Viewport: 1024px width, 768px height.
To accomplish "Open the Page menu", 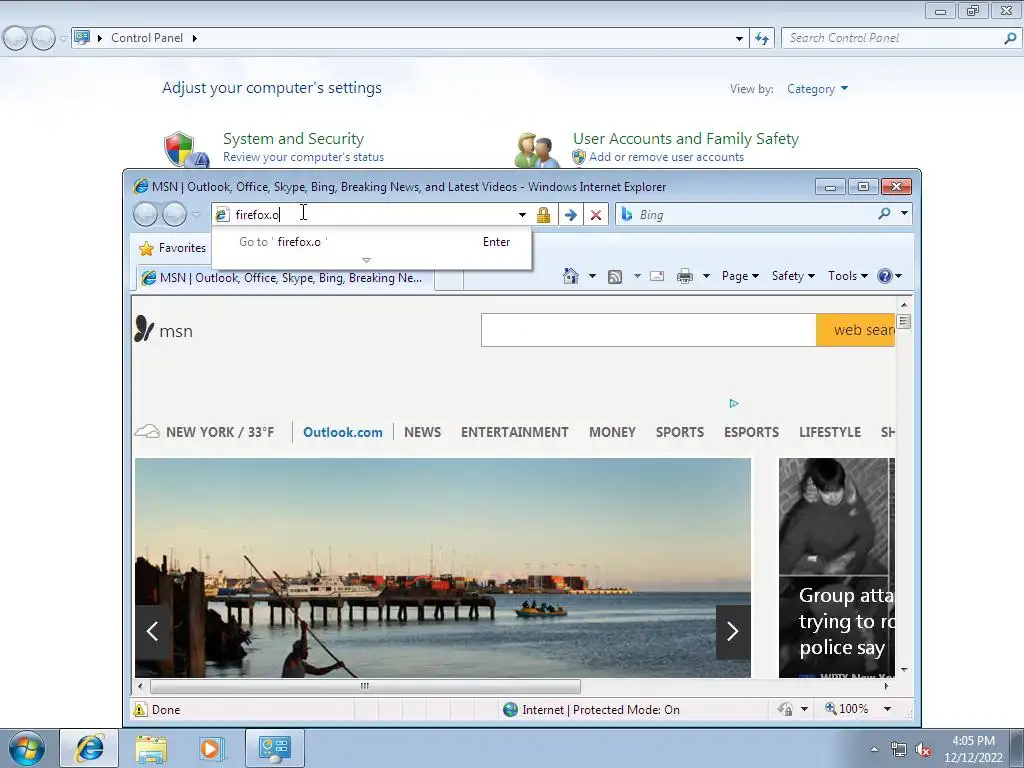I will (740, 276).
